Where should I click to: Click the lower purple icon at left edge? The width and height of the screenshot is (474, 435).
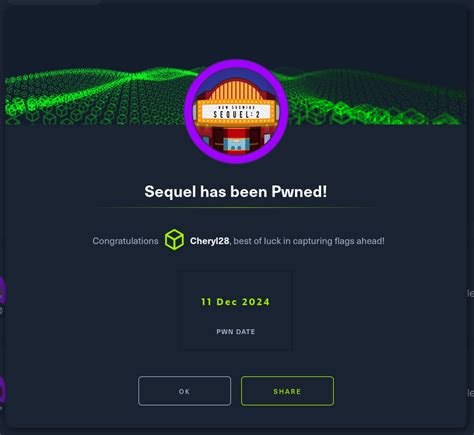click(x=2, y=390)
